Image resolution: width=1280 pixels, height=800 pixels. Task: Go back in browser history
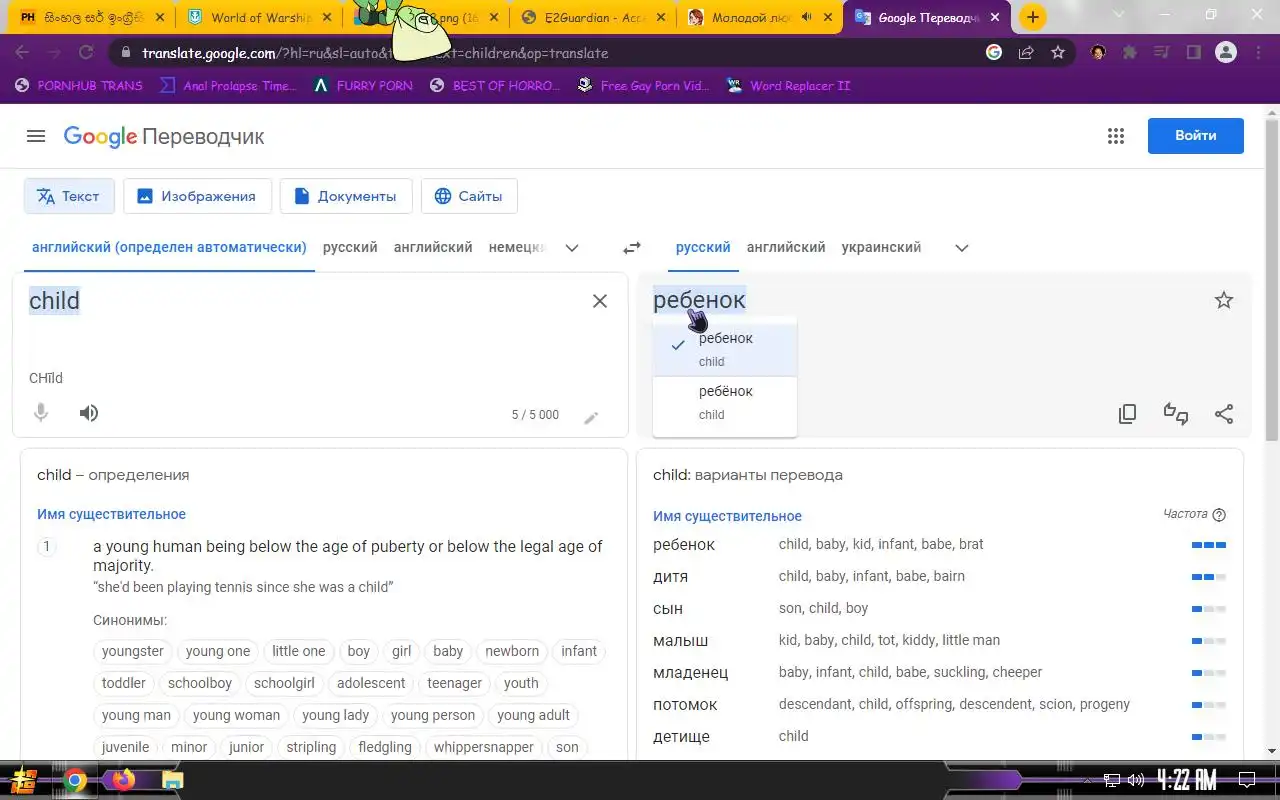[22, 53]
